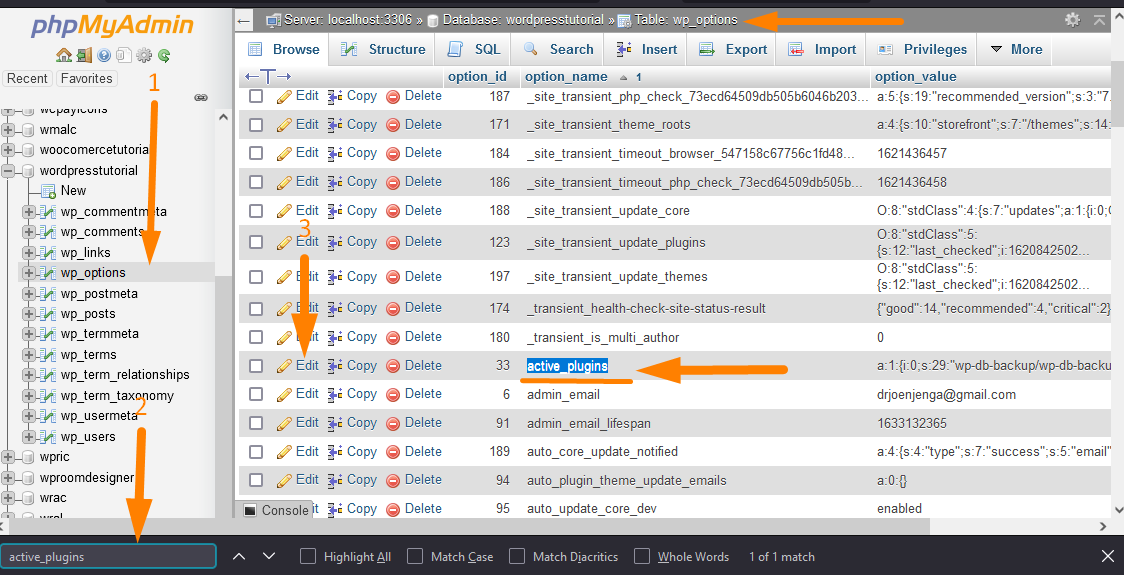Click the back arrow beside breadcrumb
Viewport: 1124px width, 575px height.
[244, 21]
